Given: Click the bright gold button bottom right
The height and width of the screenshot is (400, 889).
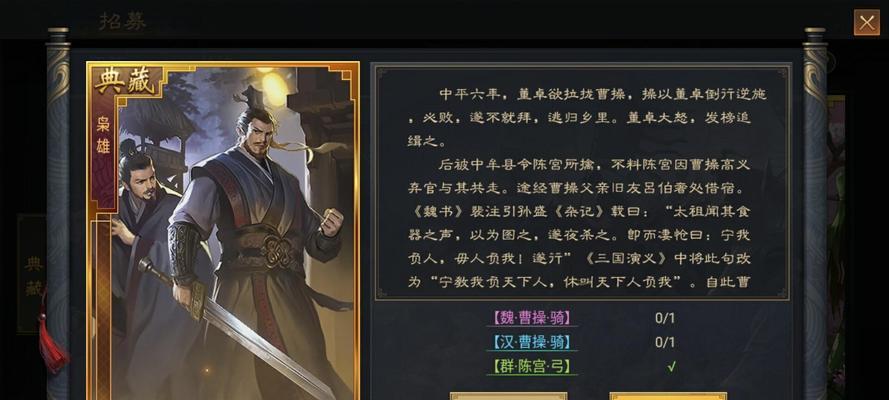Looking at the screenshot, I should [x=668, y=395].
